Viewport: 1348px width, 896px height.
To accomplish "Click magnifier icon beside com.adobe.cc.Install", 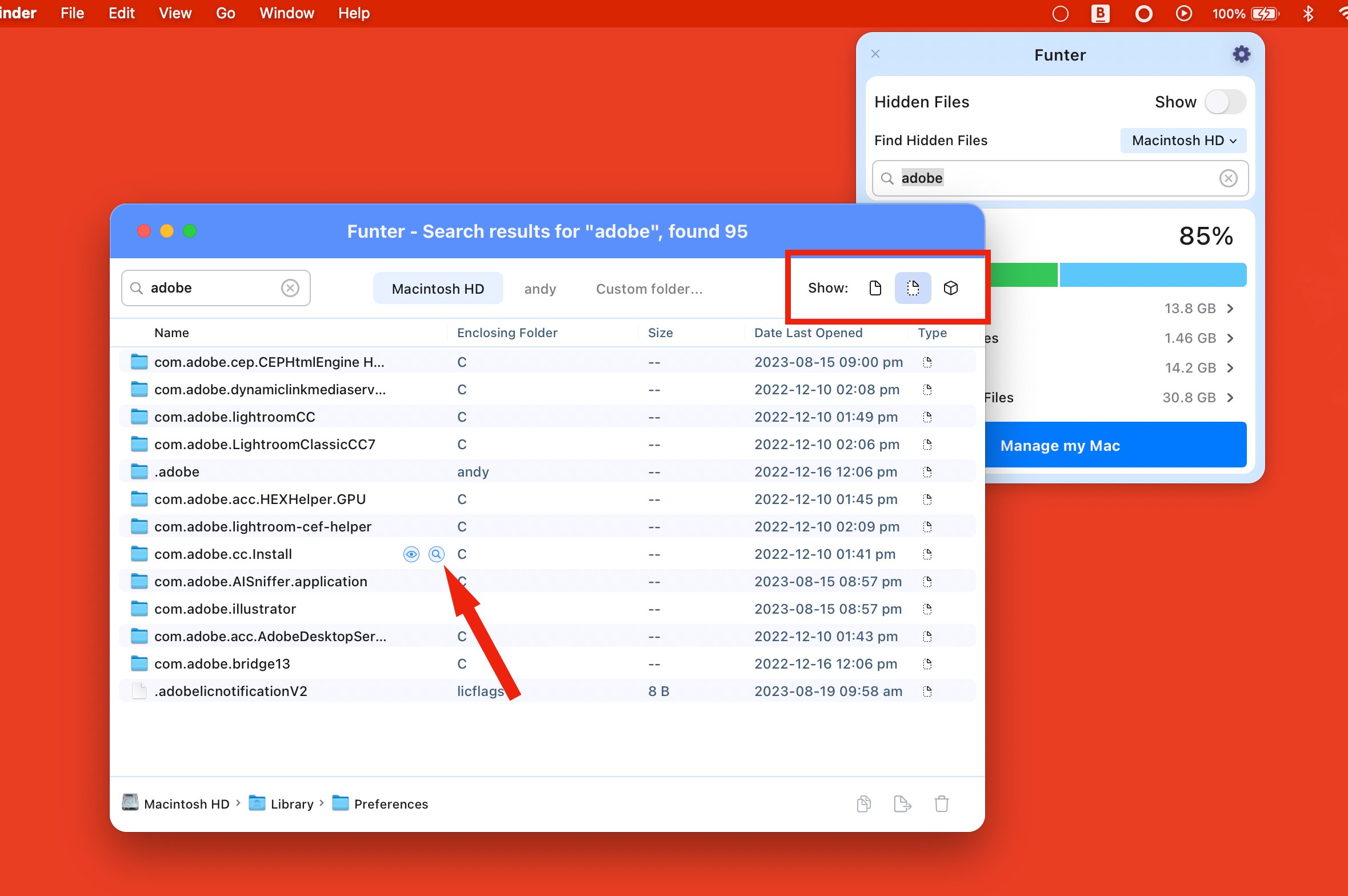I will 436,554.
